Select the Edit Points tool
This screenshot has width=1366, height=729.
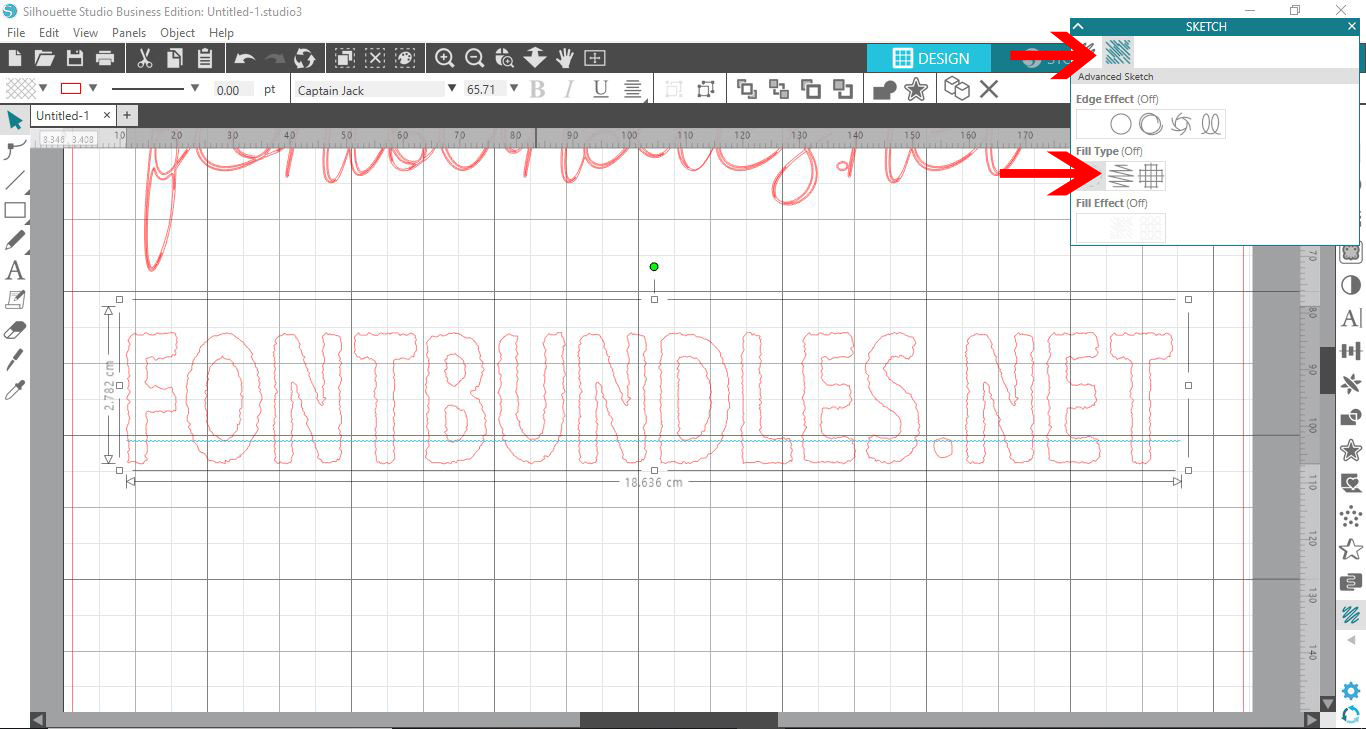click(15, 151)
